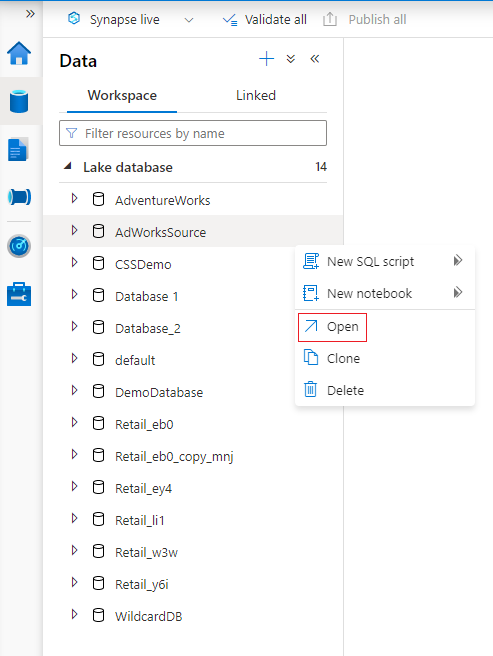Expand the left navigation rail chevrons
This screenshot has height=656, width=493.
[30, 14]
